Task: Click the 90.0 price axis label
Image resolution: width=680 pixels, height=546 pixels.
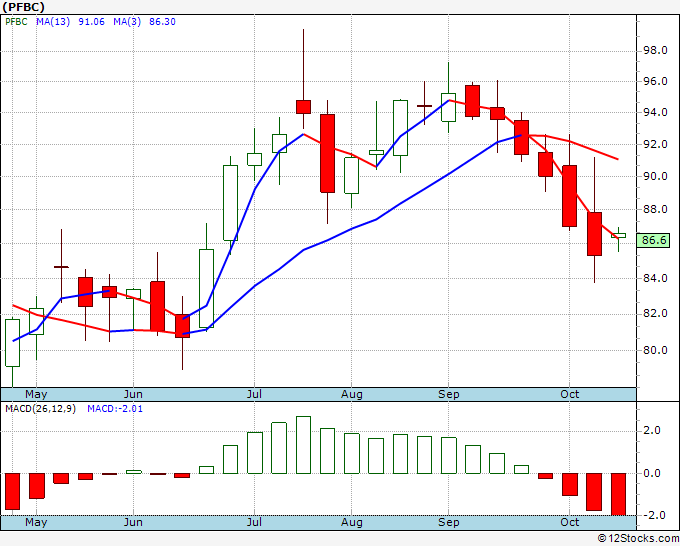Action: coord(654,177)
